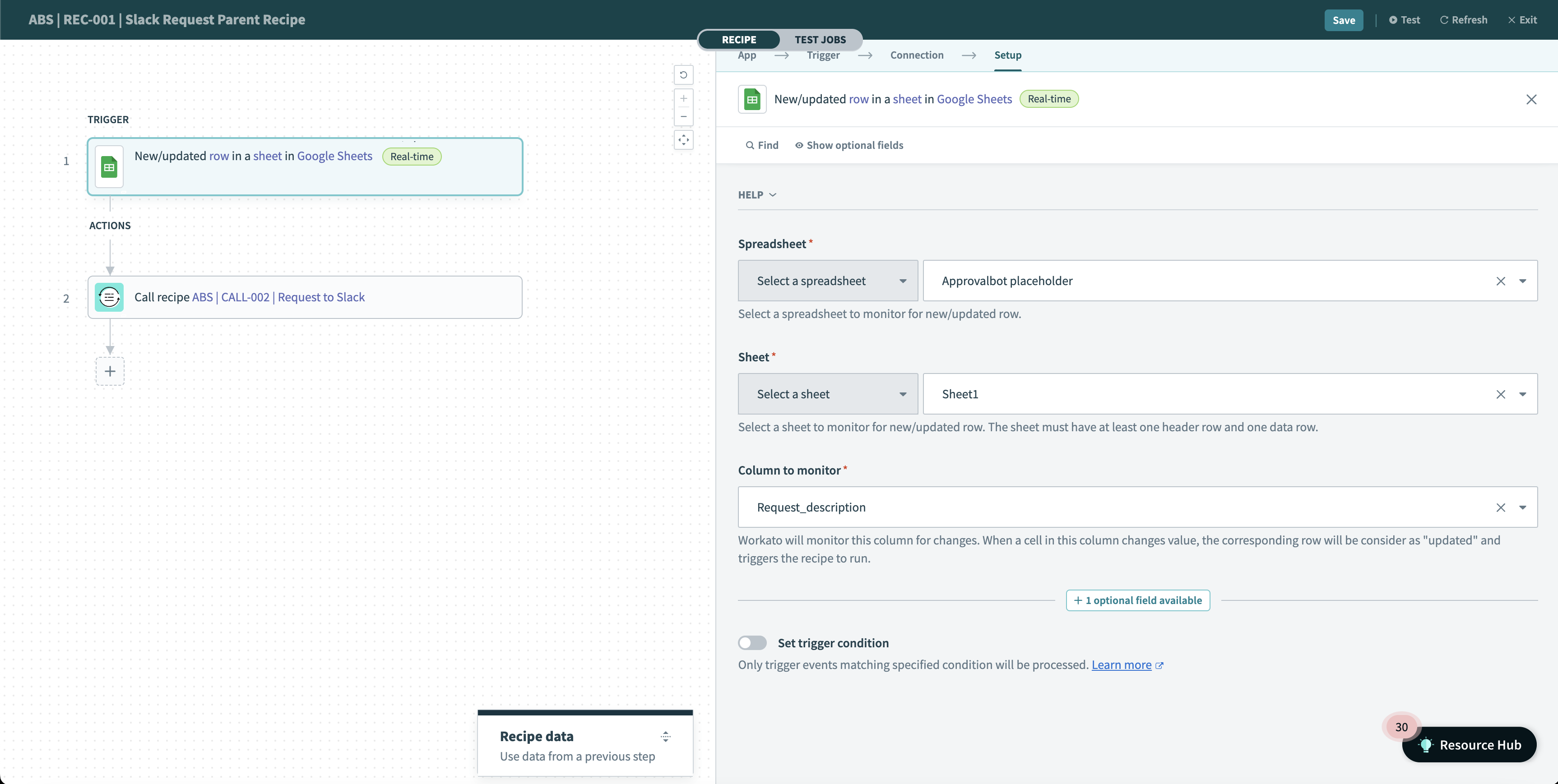Go to the Trigger setup step
The height and width of the screenshot is (784, 1558).
[823, 55]
